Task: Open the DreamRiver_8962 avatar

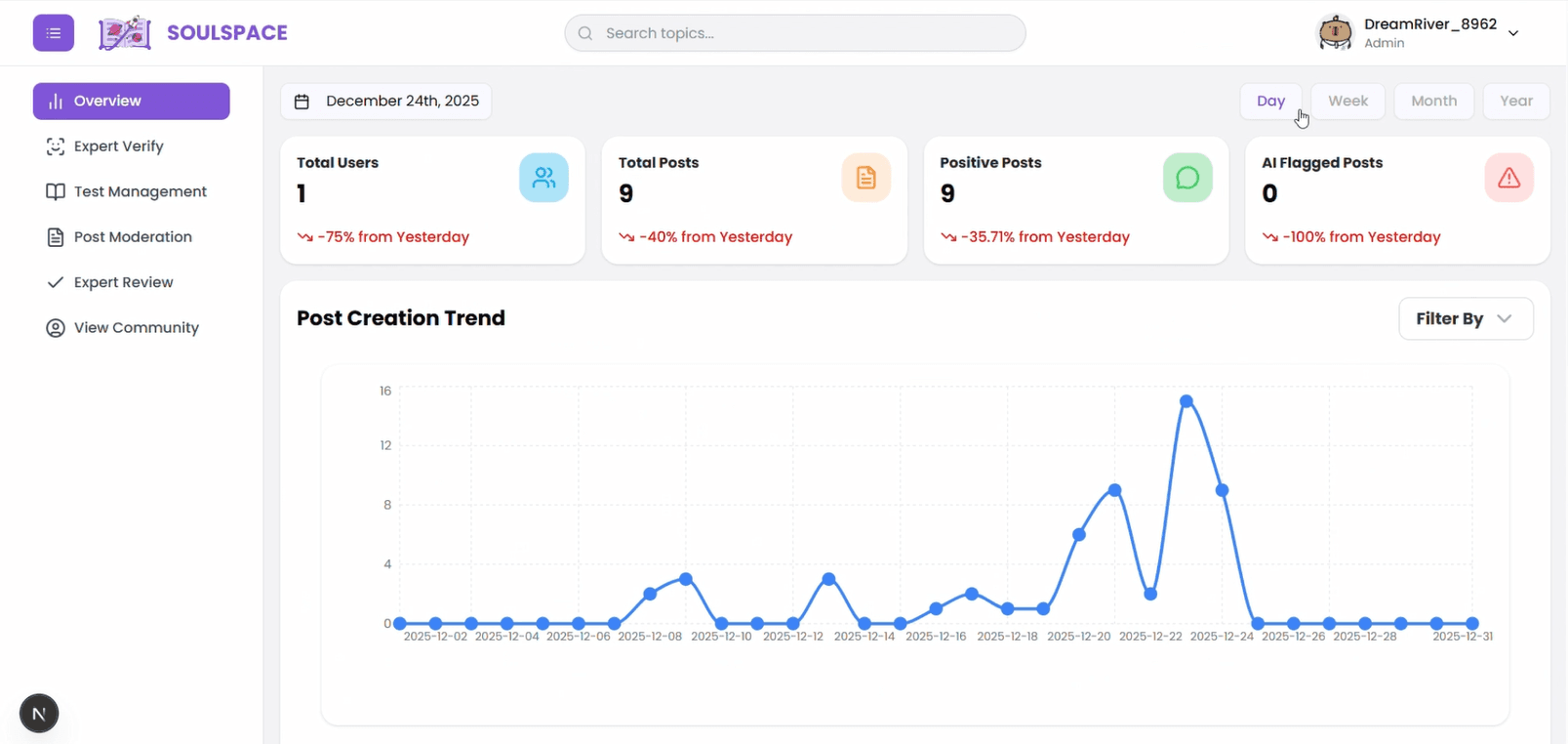Action: [x=1335, y=33]
